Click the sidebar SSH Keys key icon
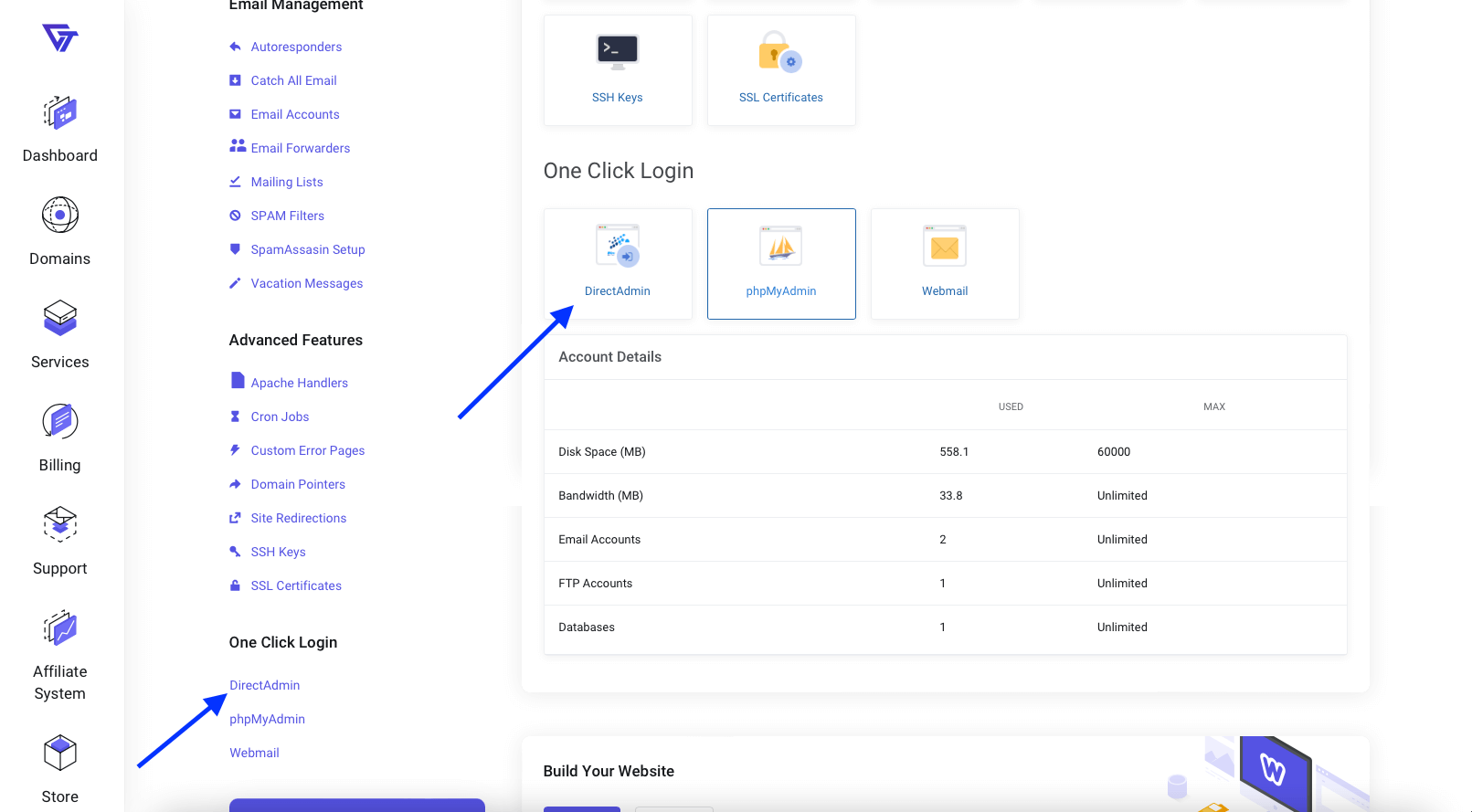The width and height of the screenshot is (1472, 812). pyautogui.click(x=235, y=552)
